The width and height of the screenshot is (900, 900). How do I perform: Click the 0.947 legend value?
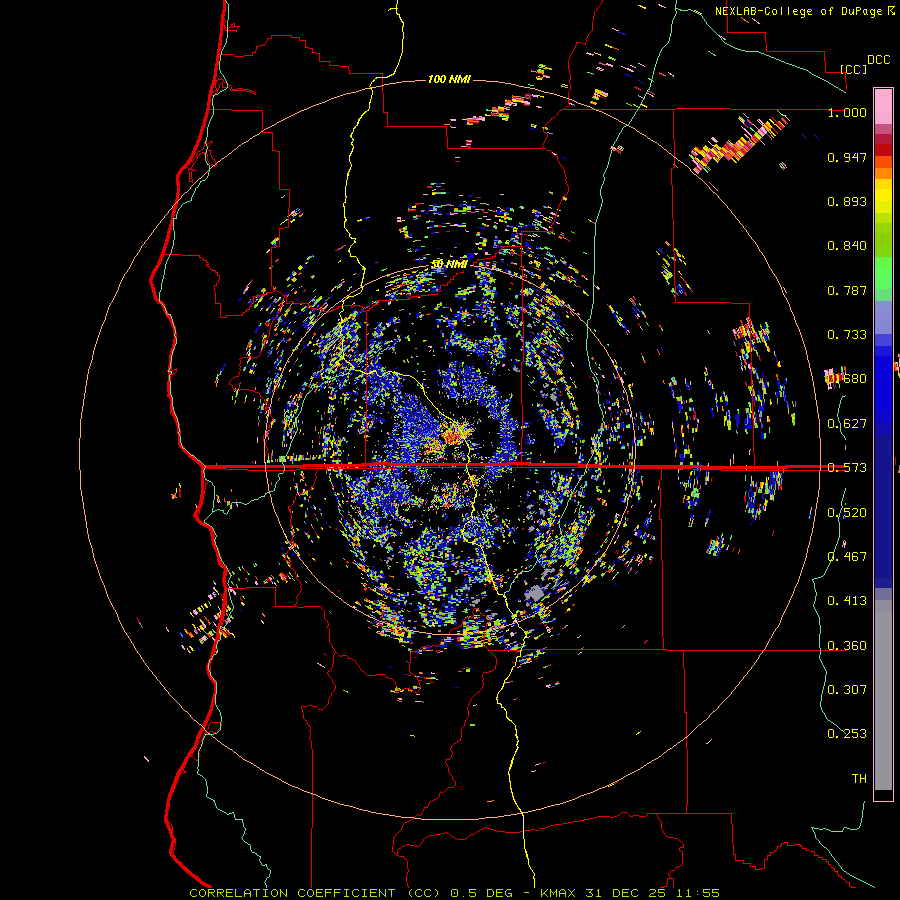(847, 157)
